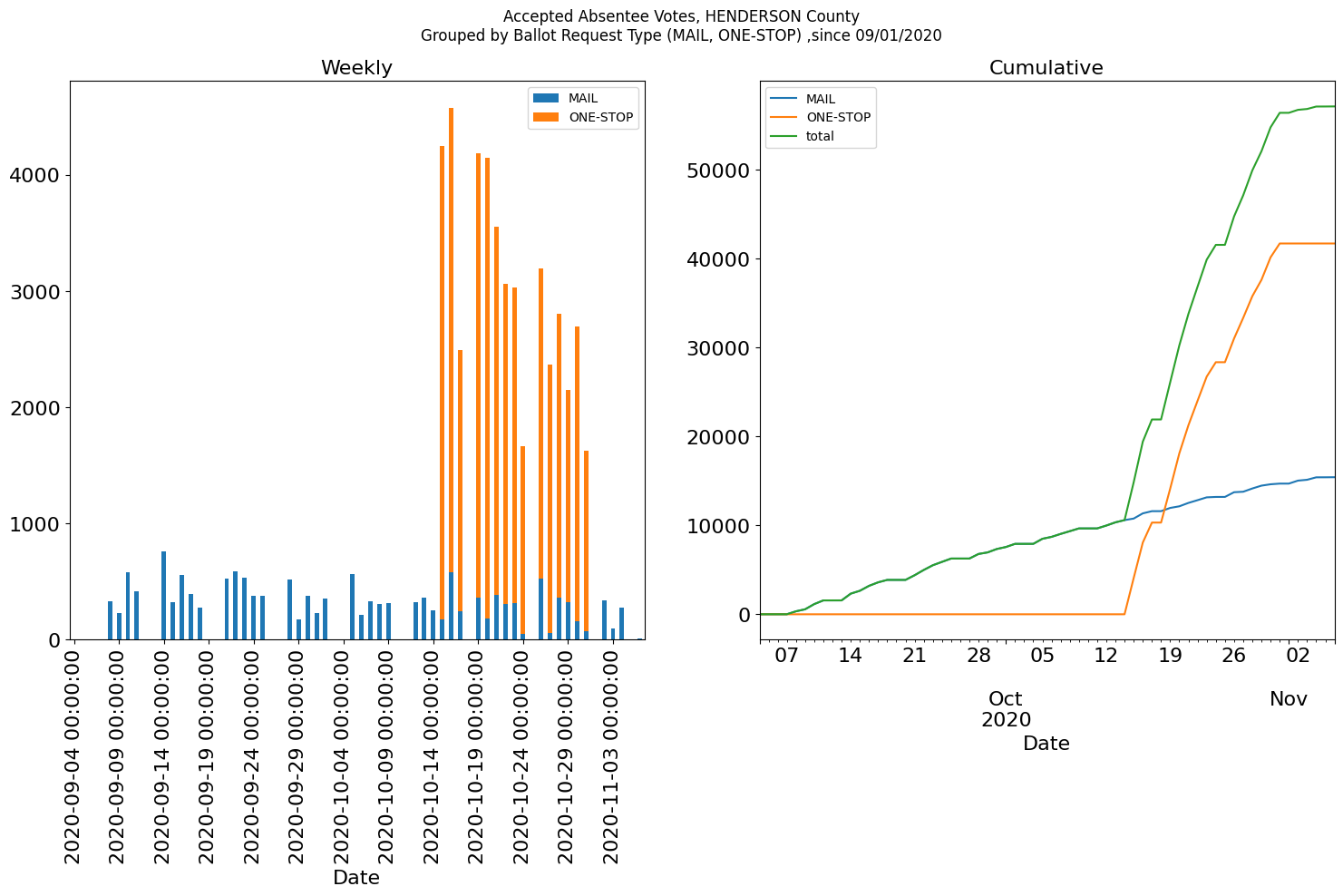
Task: Click the '05' tick on Cumulative x-axis
Action: [x=1042, y=656]
